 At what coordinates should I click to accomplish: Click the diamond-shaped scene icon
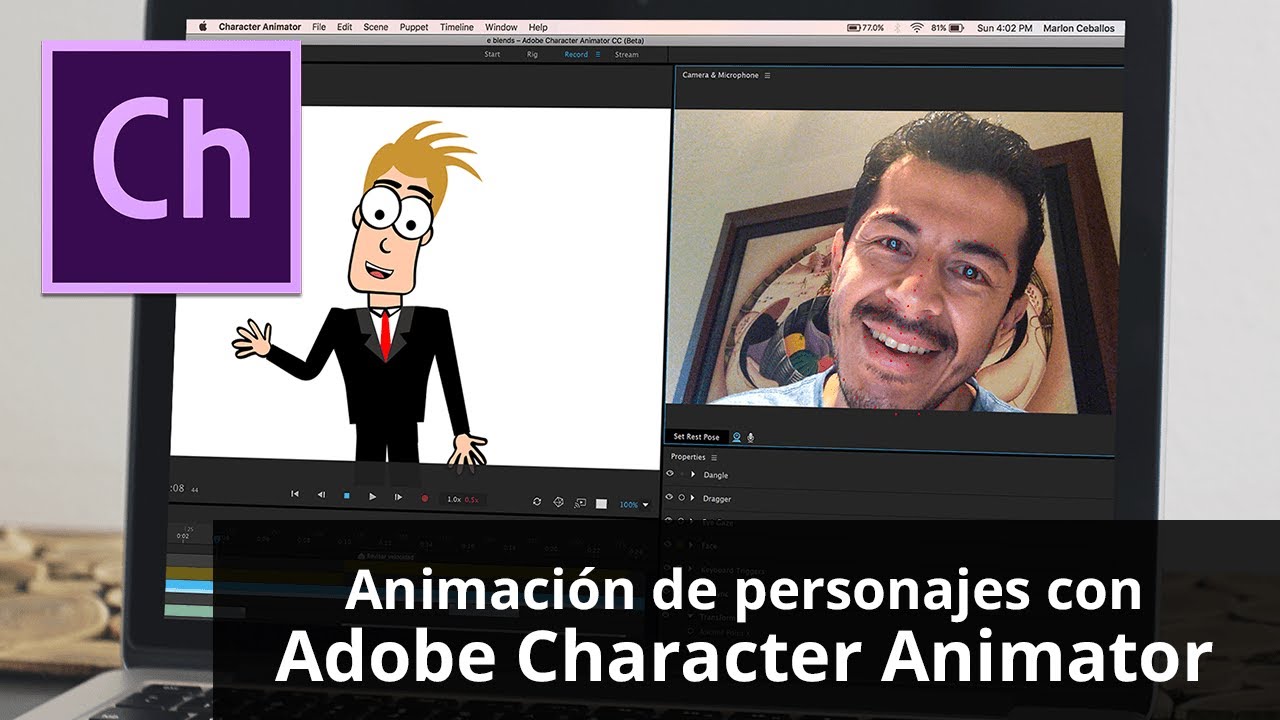(559, 502)
